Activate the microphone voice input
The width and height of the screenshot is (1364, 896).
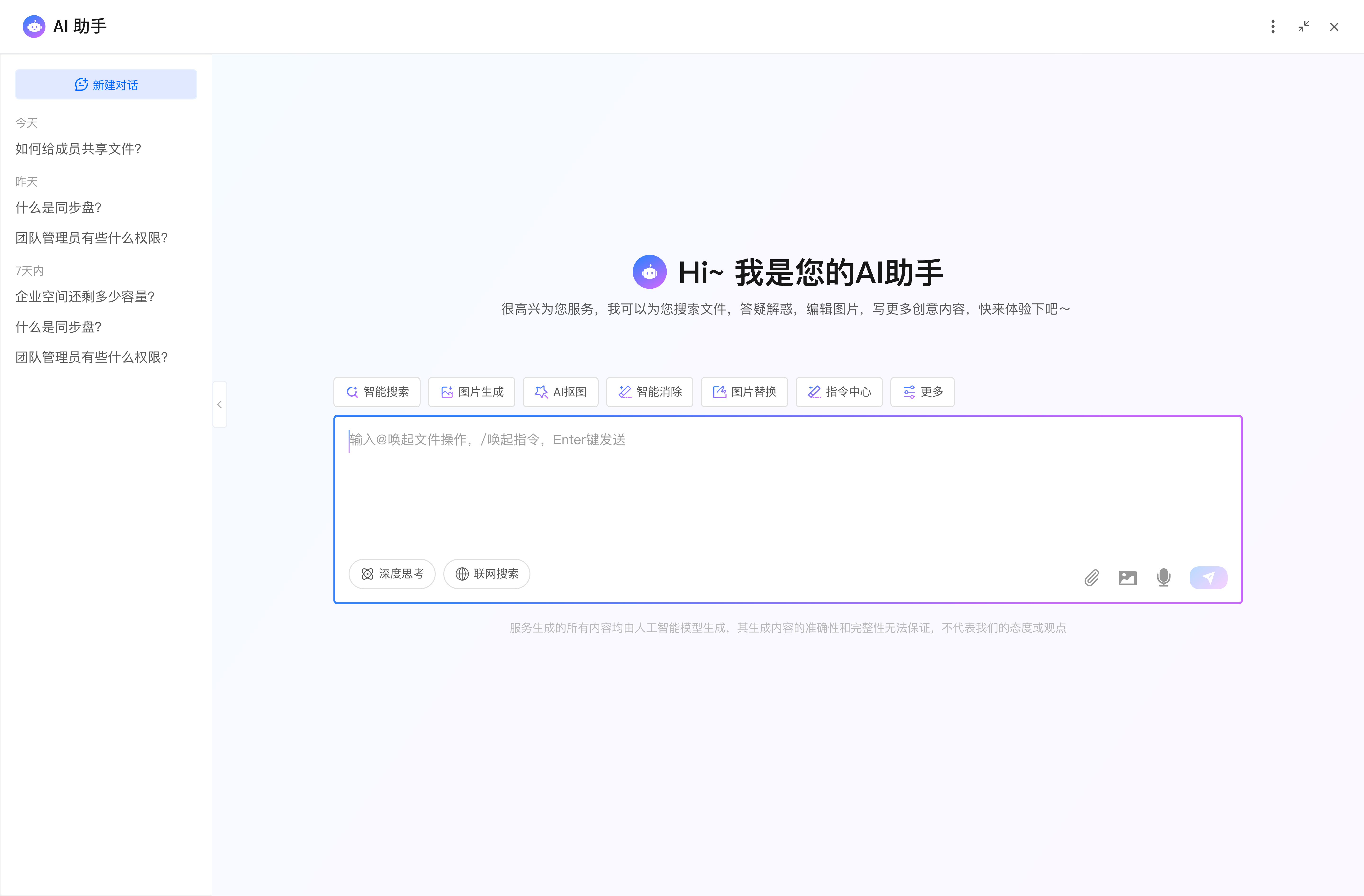1163,578
